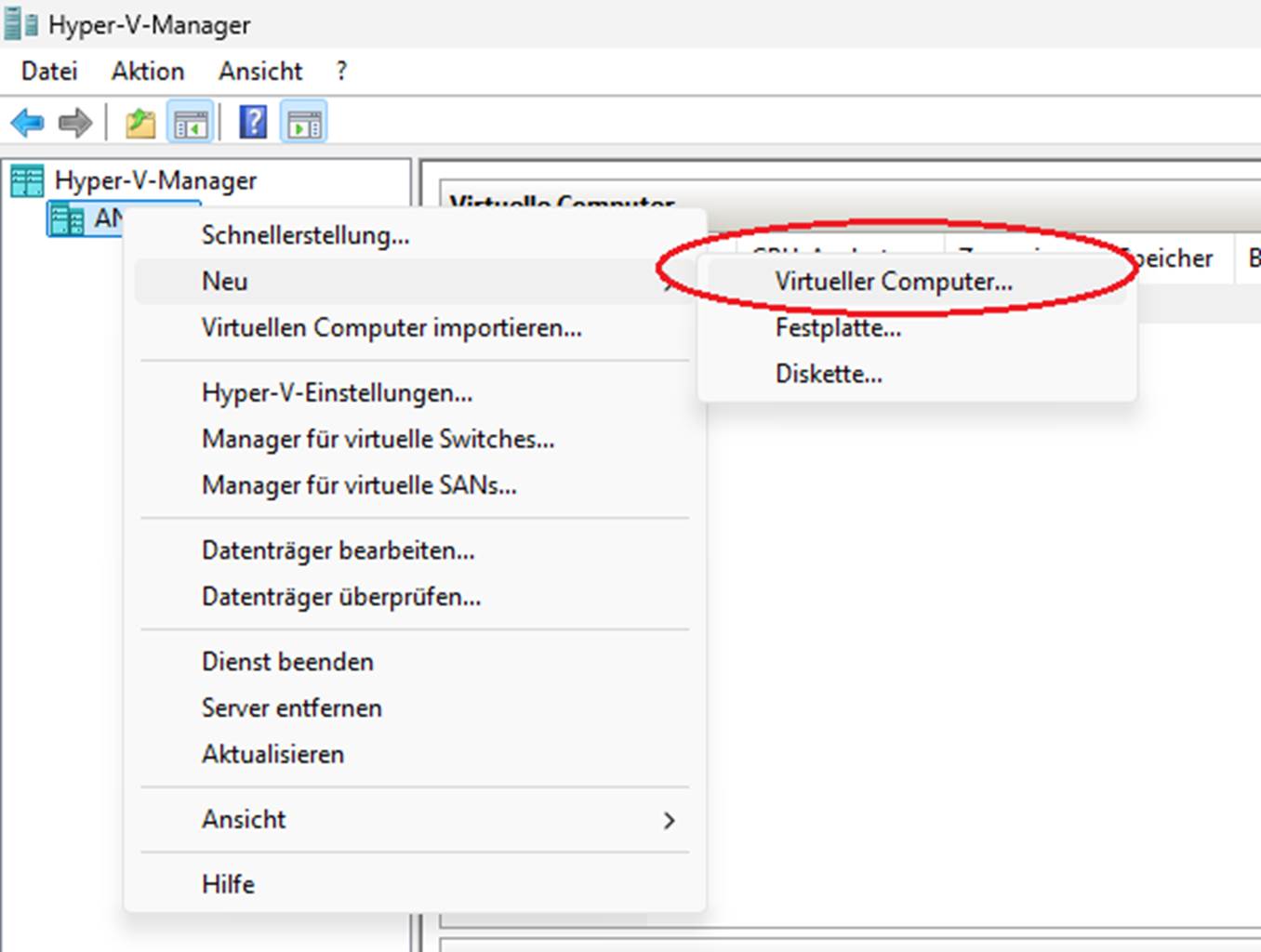Click Aktualisieren in context menu

coord(416,754)
